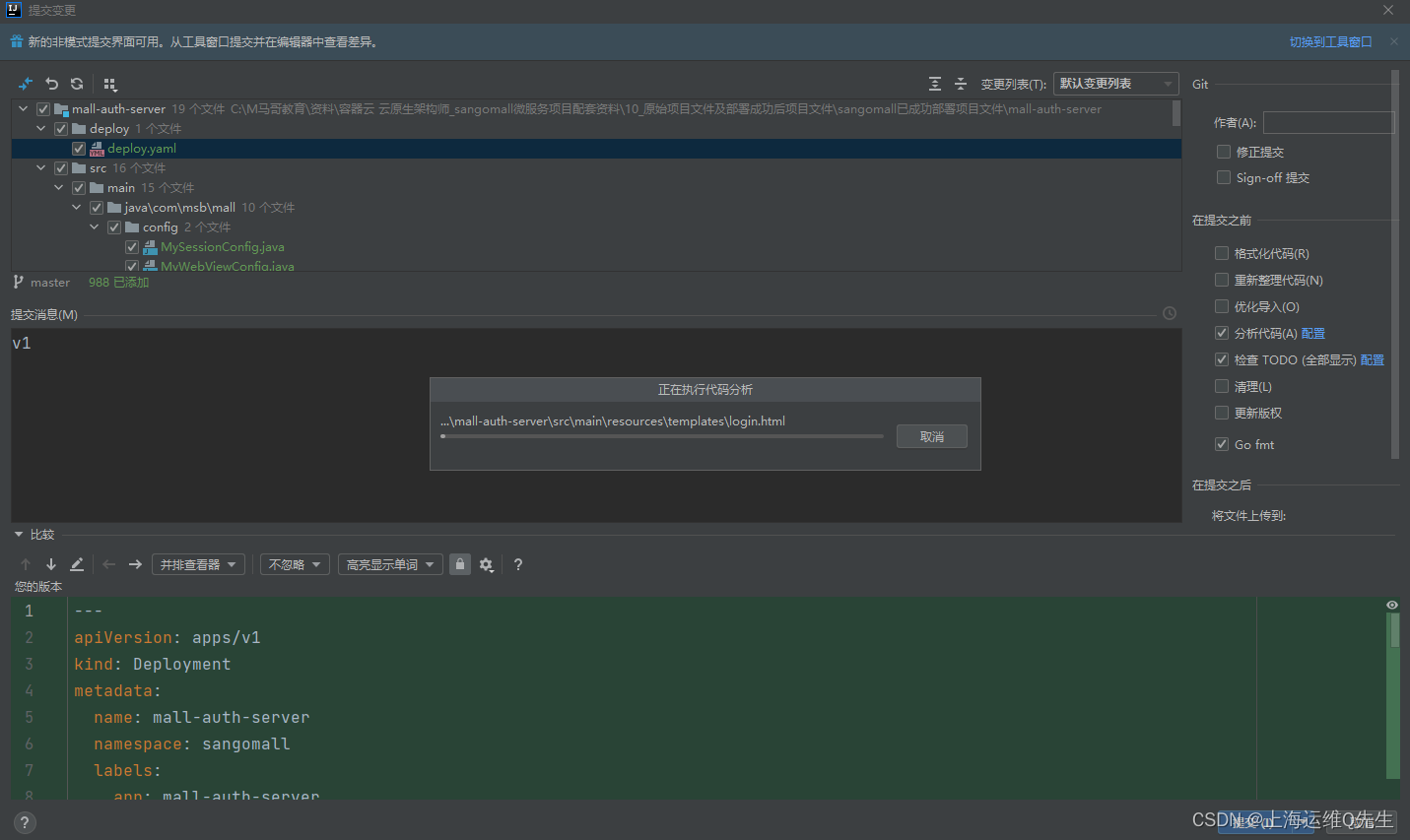Open the ignore whitespace dropdown
The height and width of the screenshot is (840, 1410).
[x=295, y=564]
